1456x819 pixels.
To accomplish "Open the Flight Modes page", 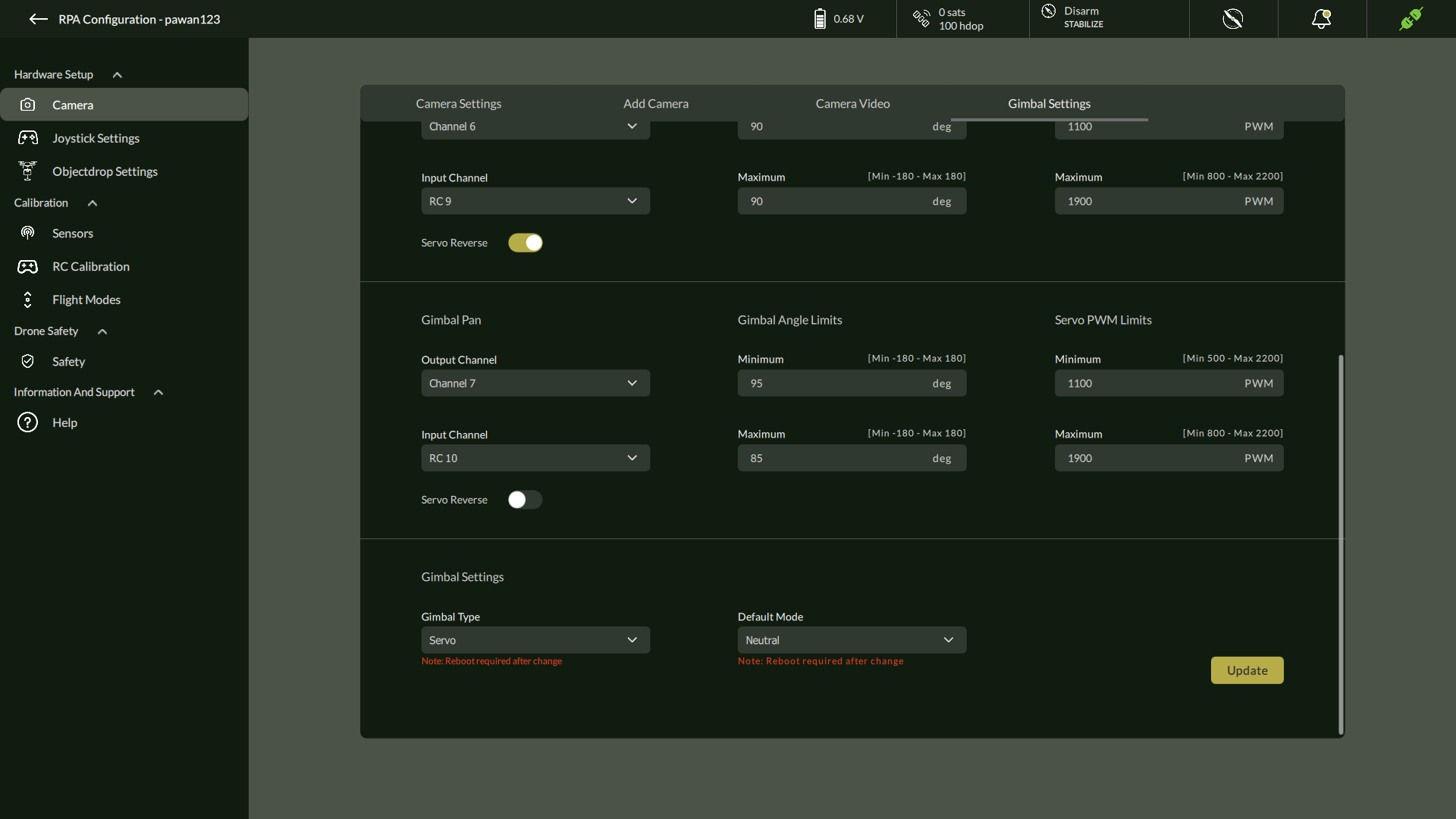I will tap(124, 300).
